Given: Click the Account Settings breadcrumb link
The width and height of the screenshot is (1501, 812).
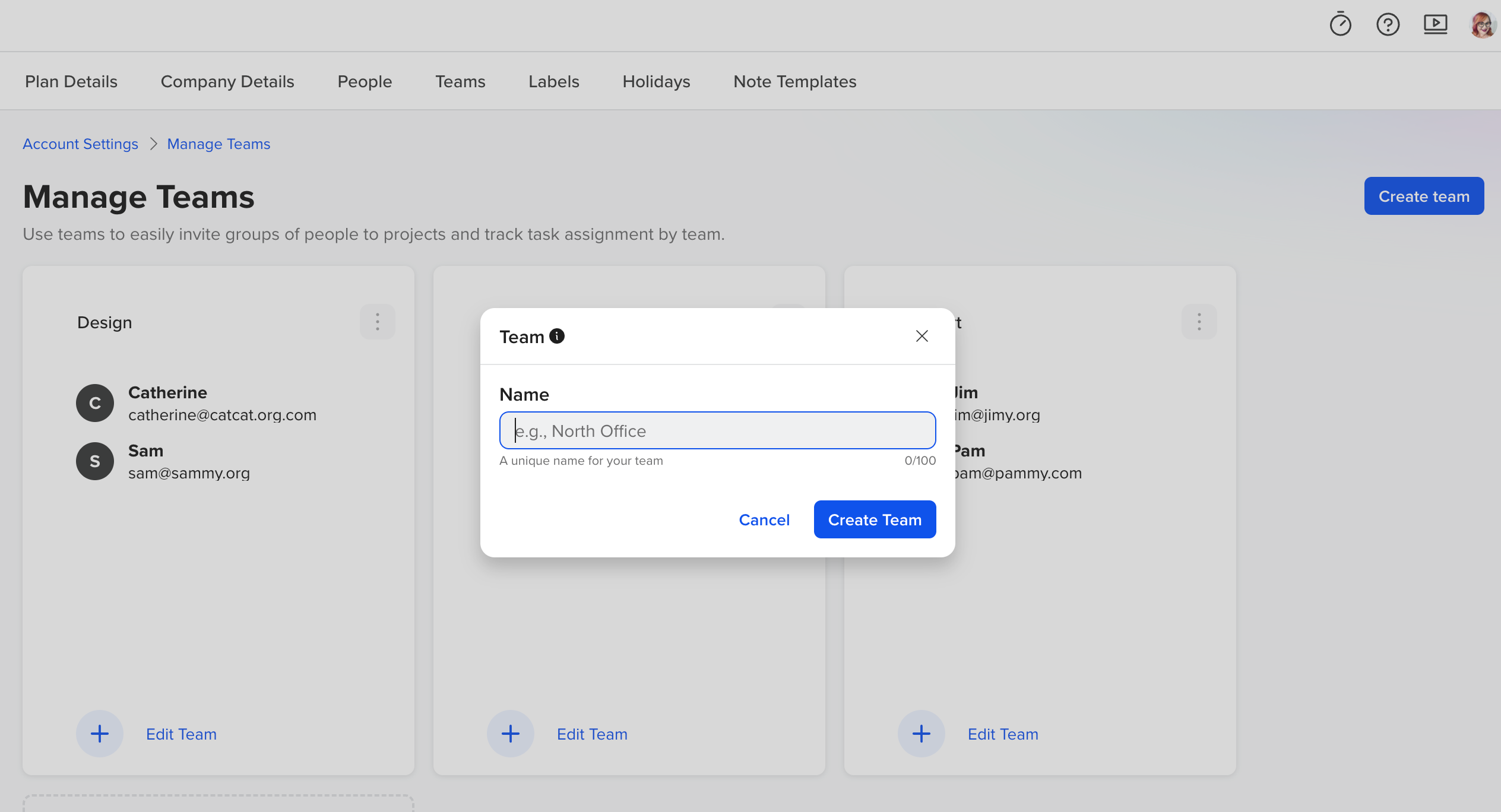Looking at the screenshot, I should pos(80,144).
